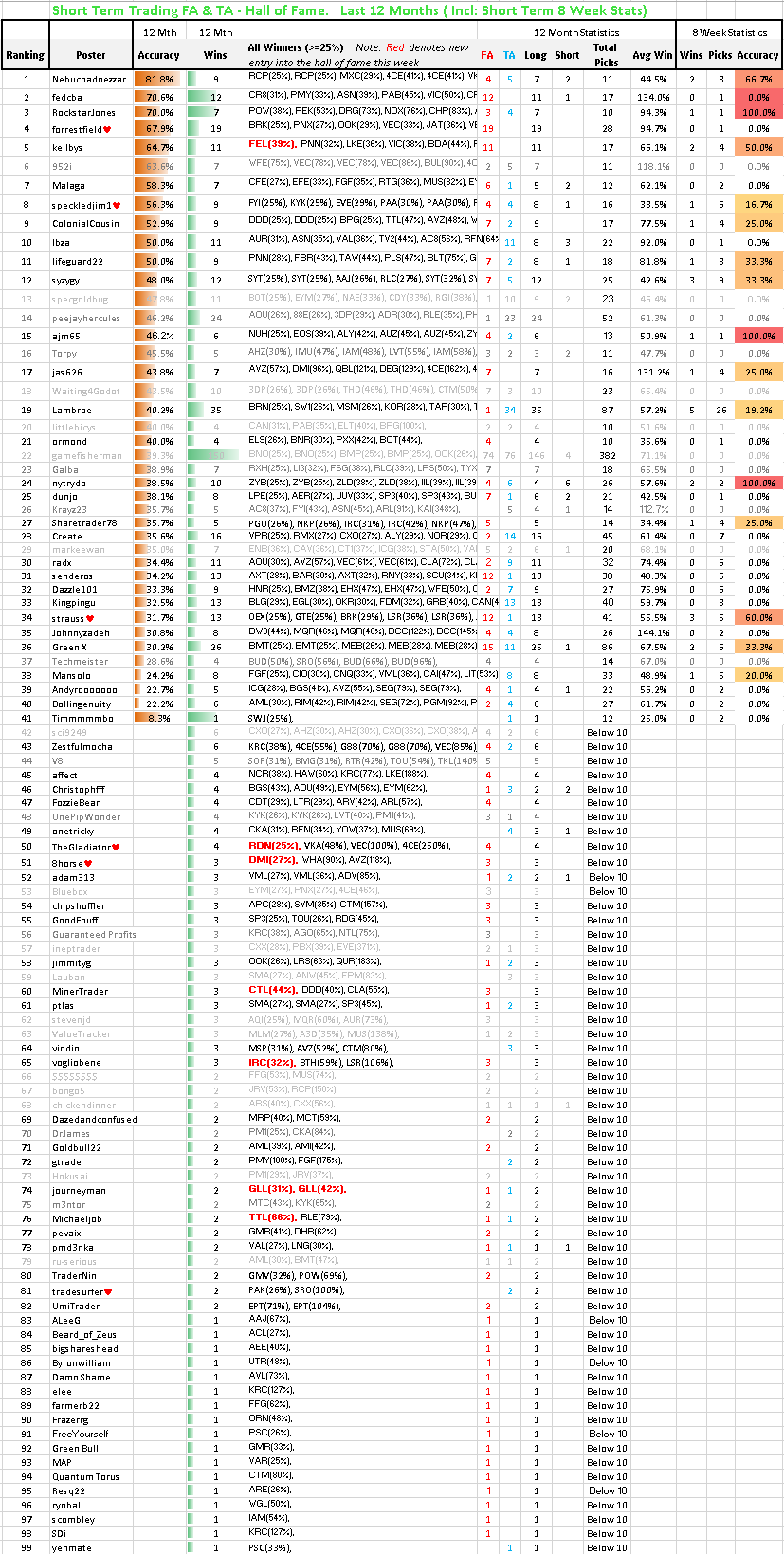Select poster name journeyman
The height and width of the screenshot is (1554, 784).
point(79,1191)
